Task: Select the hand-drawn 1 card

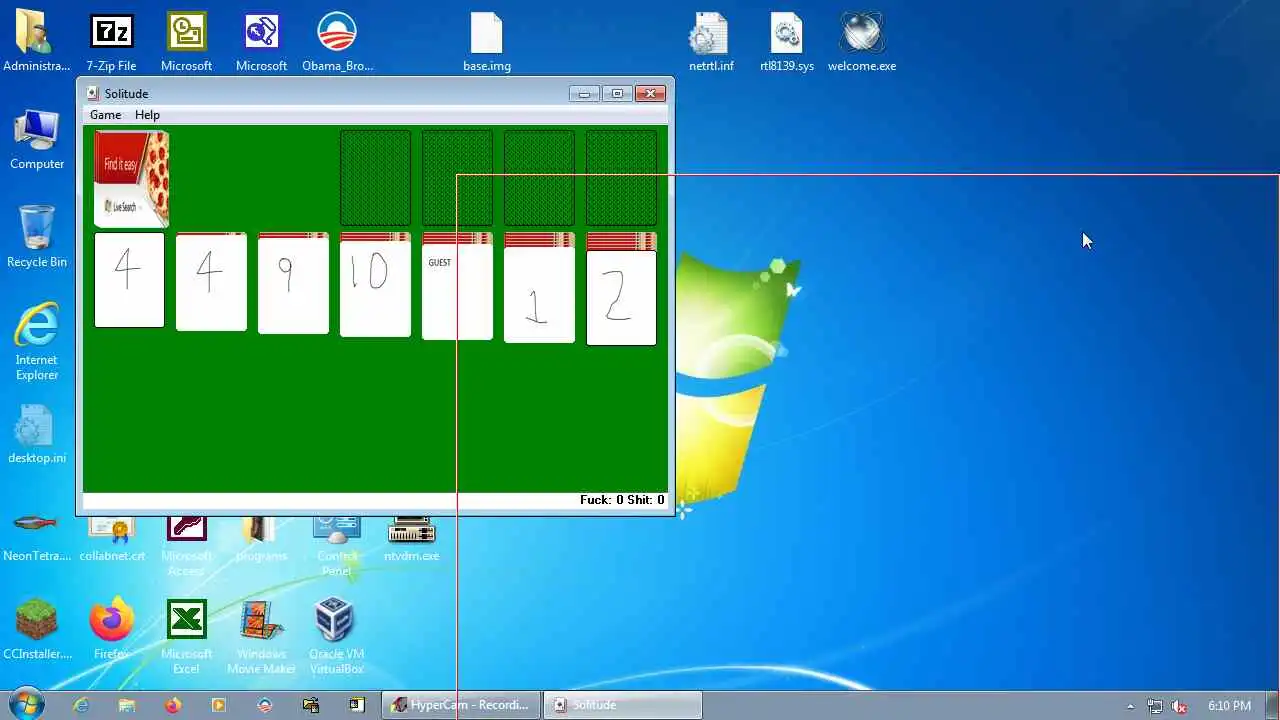Action: tap(539, 295)
